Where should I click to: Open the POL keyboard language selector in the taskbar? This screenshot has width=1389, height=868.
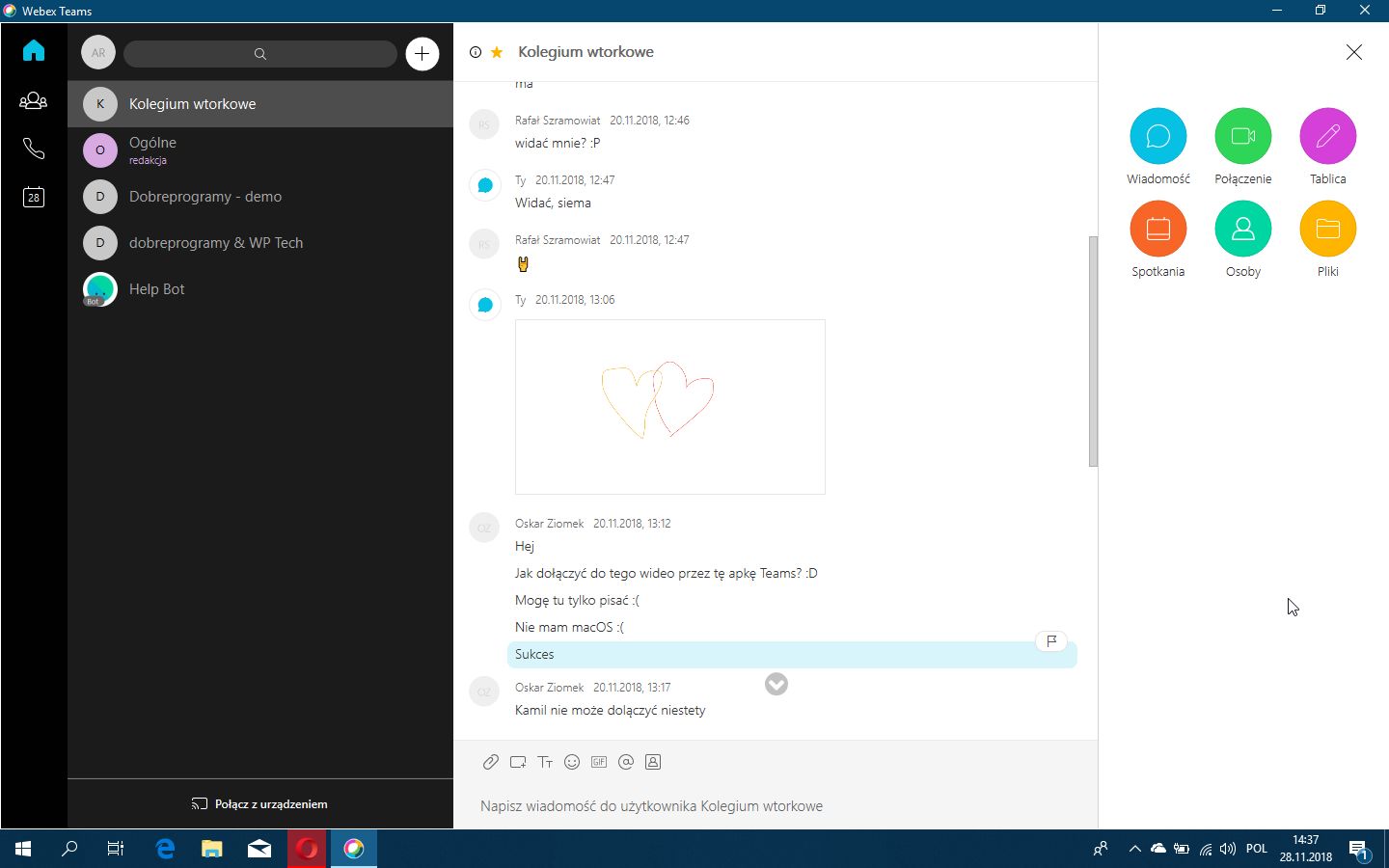pyautogui.click(x=1256, y=849)
